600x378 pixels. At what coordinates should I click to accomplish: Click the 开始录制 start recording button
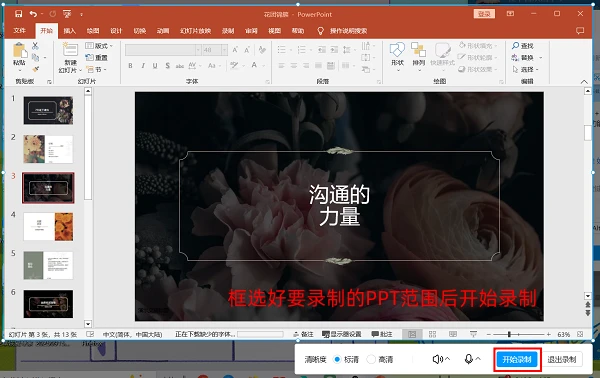(x=517, y=359)
